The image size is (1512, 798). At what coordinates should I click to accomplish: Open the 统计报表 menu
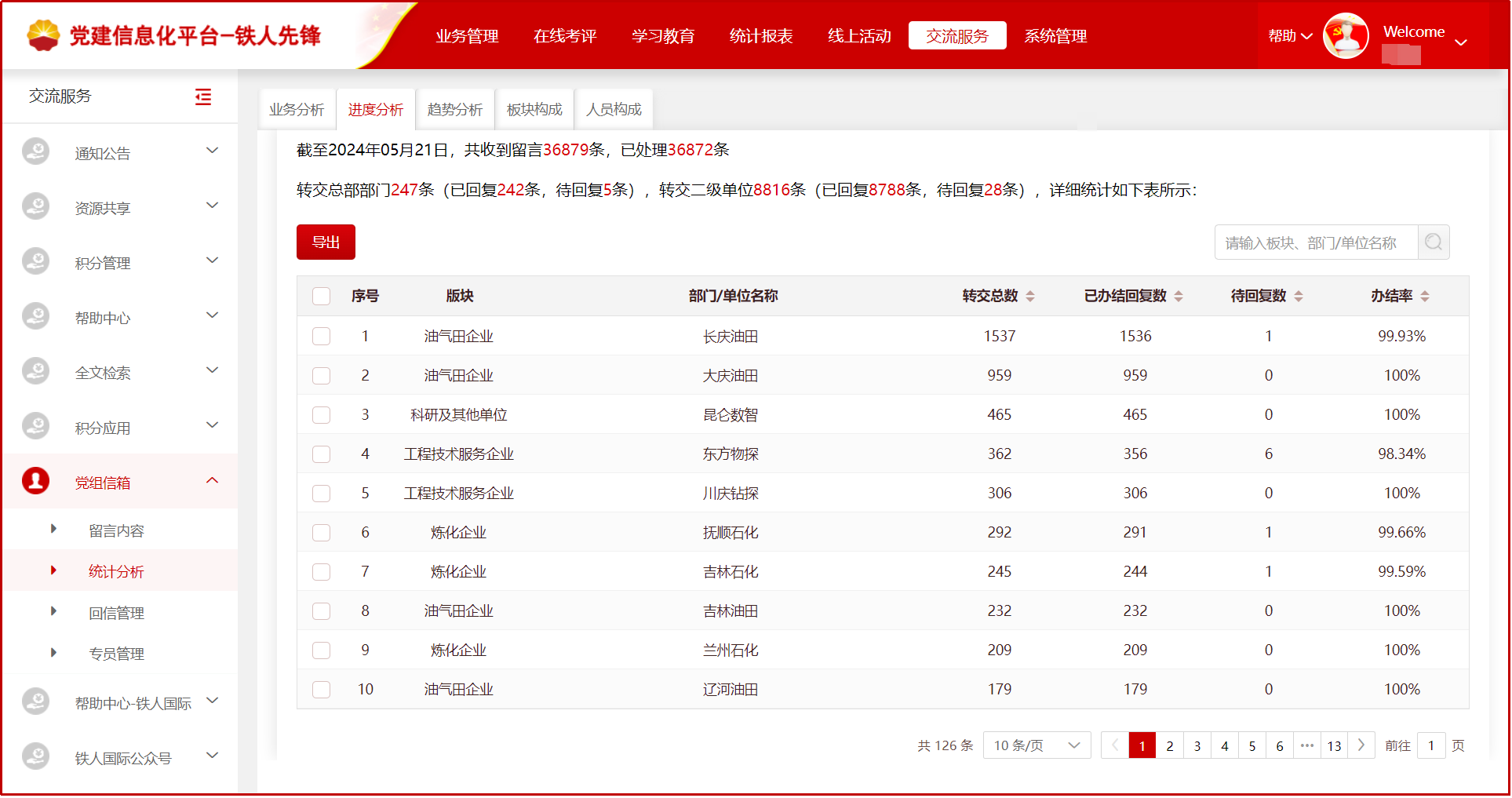(760, 35)
